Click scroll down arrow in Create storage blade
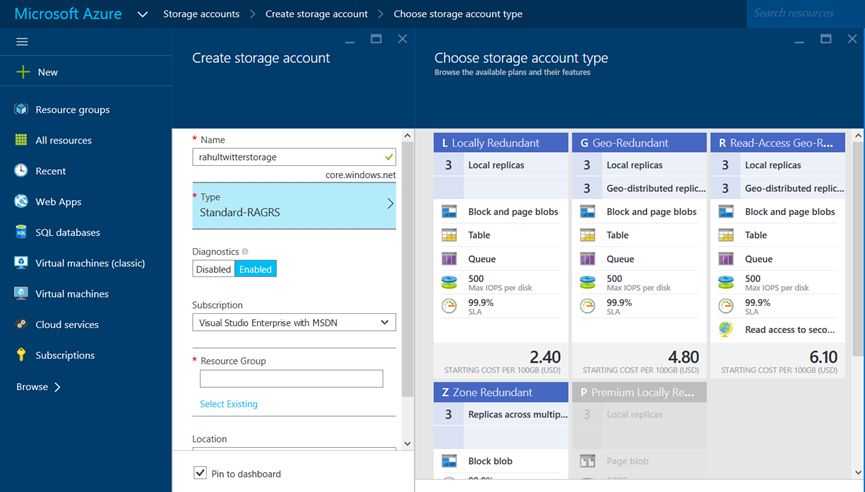This screenshot has width=865, height=492. (x=407, y=443)
